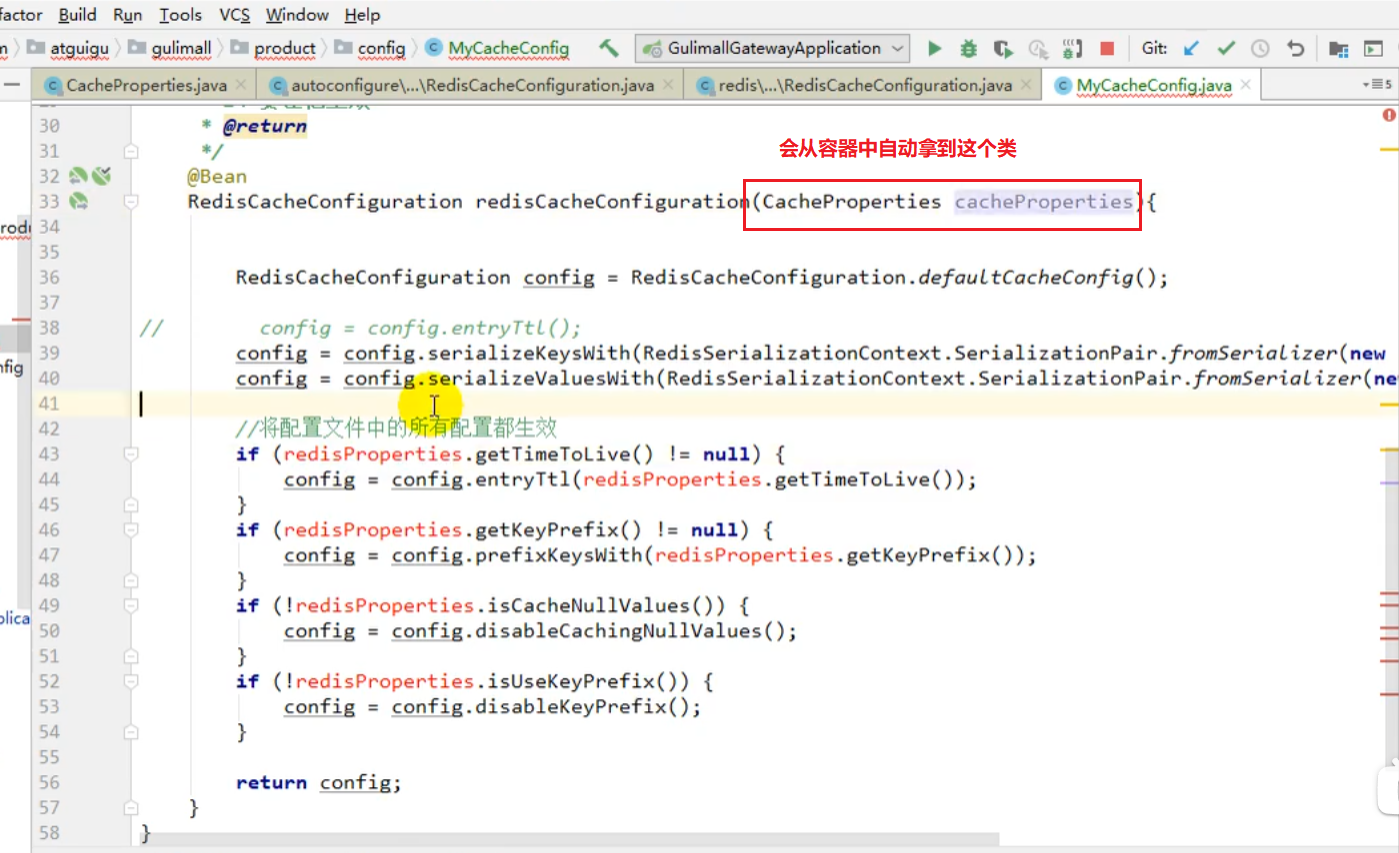Screen dimensions: 1399x853
Task: Click the red error indicator atop the scrollbar
Action: pyautogui.click(x=1389, y=116)
